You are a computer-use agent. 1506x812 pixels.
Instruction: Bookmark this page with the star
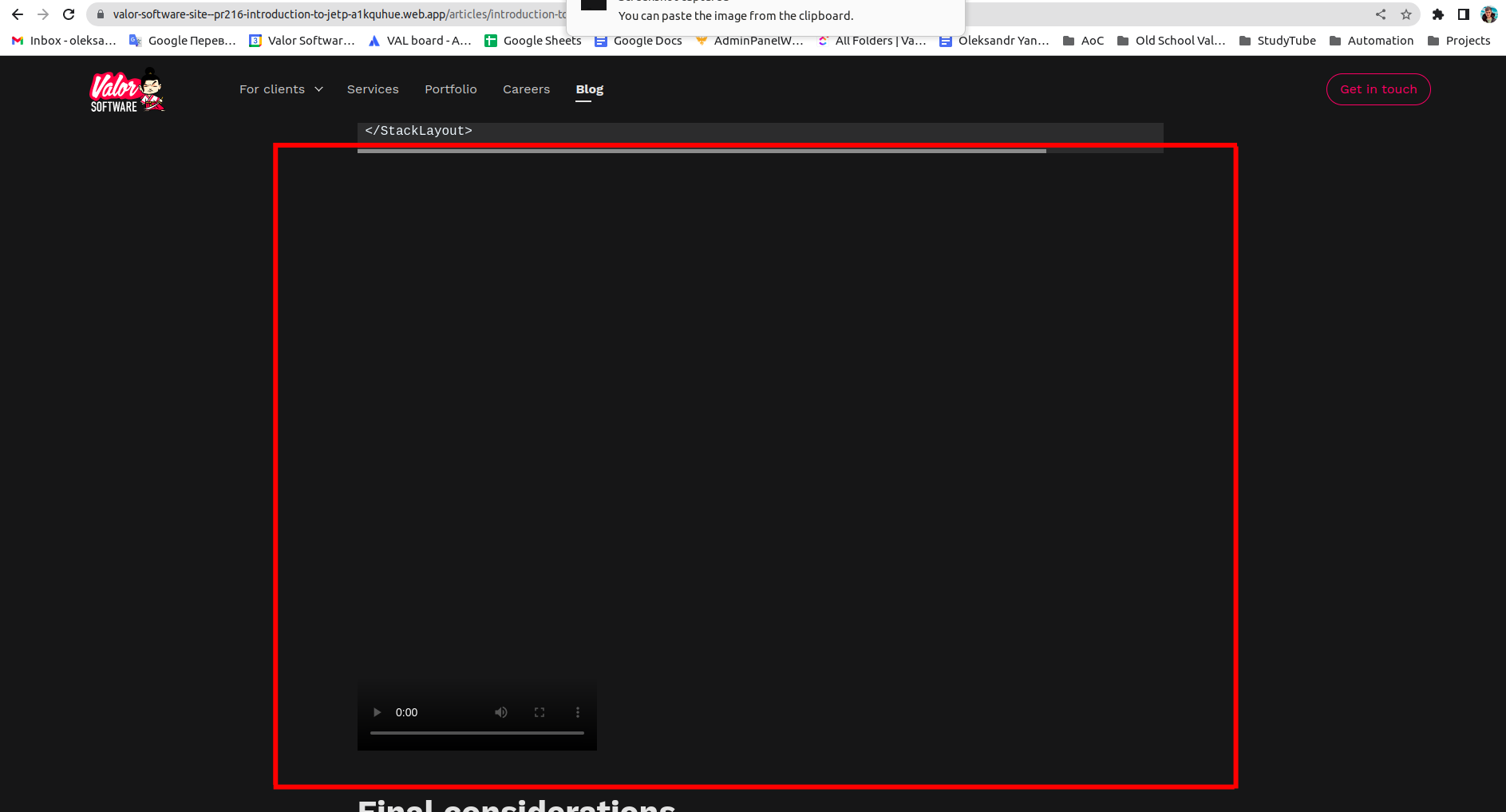point(1406,14)
